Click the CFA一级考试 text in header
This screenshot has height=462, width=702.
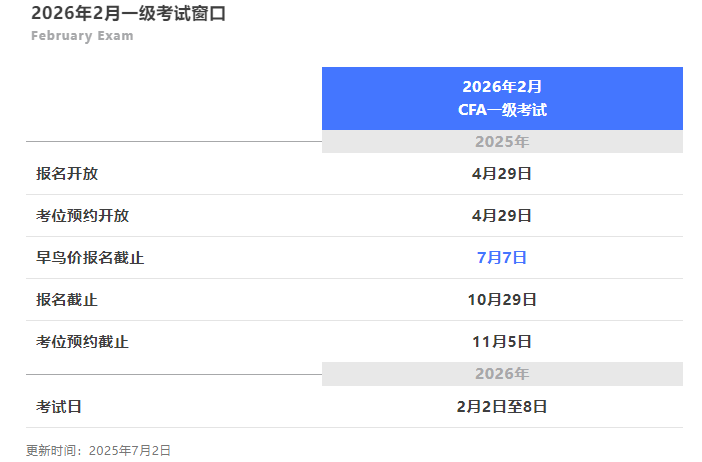[x=502, y=110]
